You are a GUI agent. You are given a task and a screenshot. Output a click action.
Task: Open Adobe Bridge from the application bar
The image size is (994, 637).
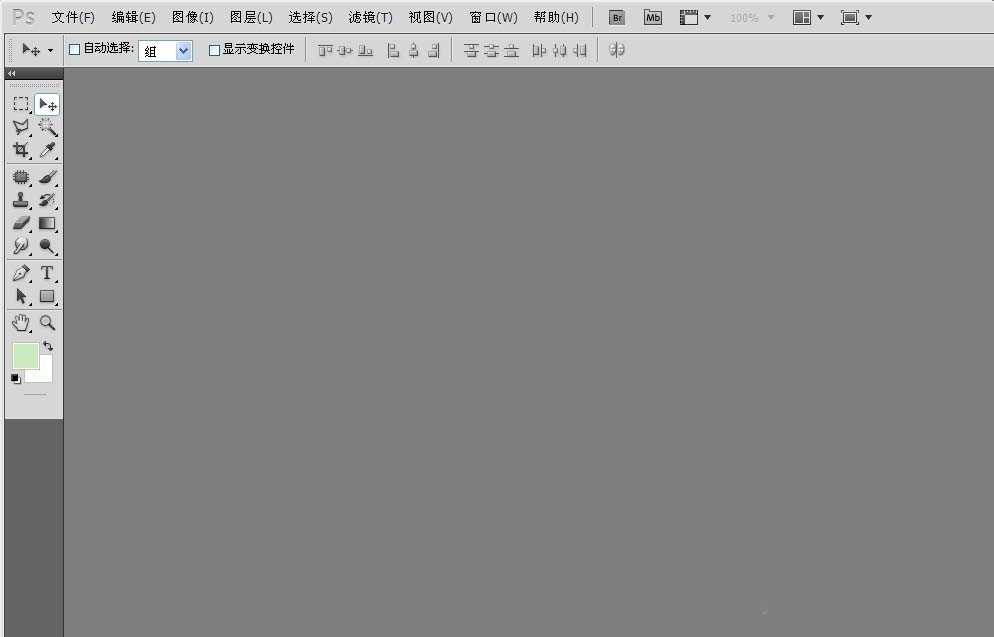(616, 17)
